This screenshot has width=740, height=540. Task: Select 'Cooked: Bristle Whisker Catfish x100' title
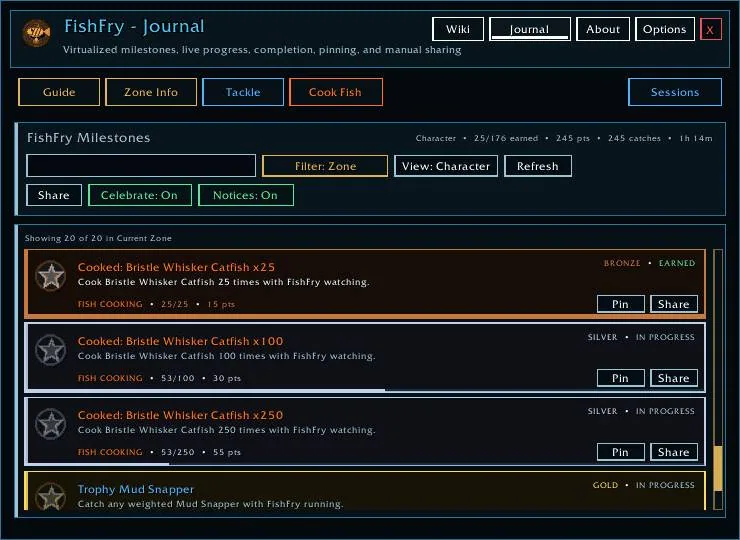pos(181,341)
